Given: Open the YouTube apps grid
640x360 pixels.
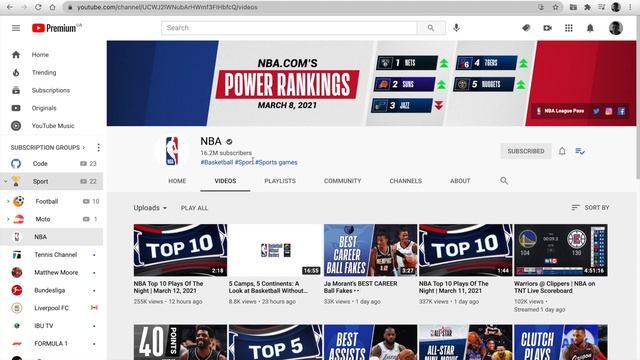Looking at the screenshot, I should click(x=569, y=28).
